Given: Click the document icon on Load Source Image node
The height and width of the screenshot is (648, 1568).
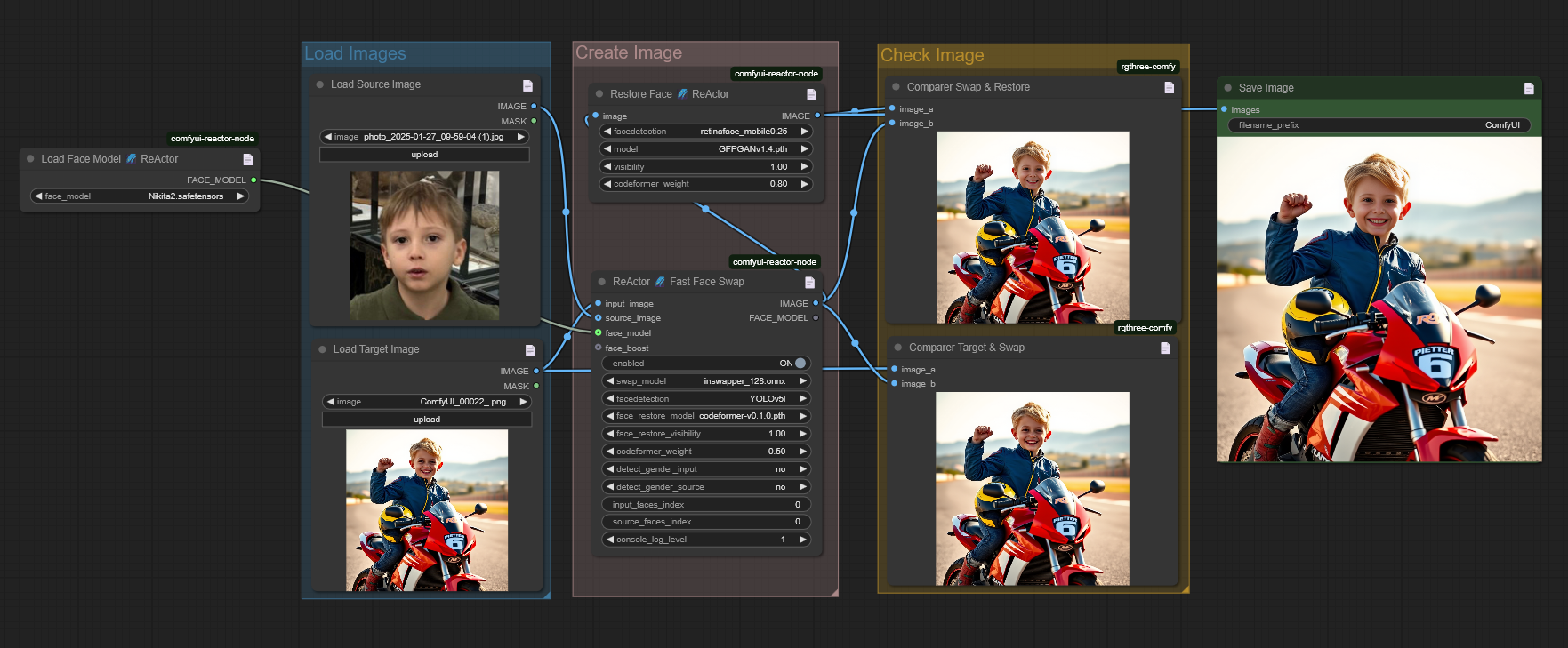Looking at the screenshot, I should pyautogui.click(x=527, y=85).
